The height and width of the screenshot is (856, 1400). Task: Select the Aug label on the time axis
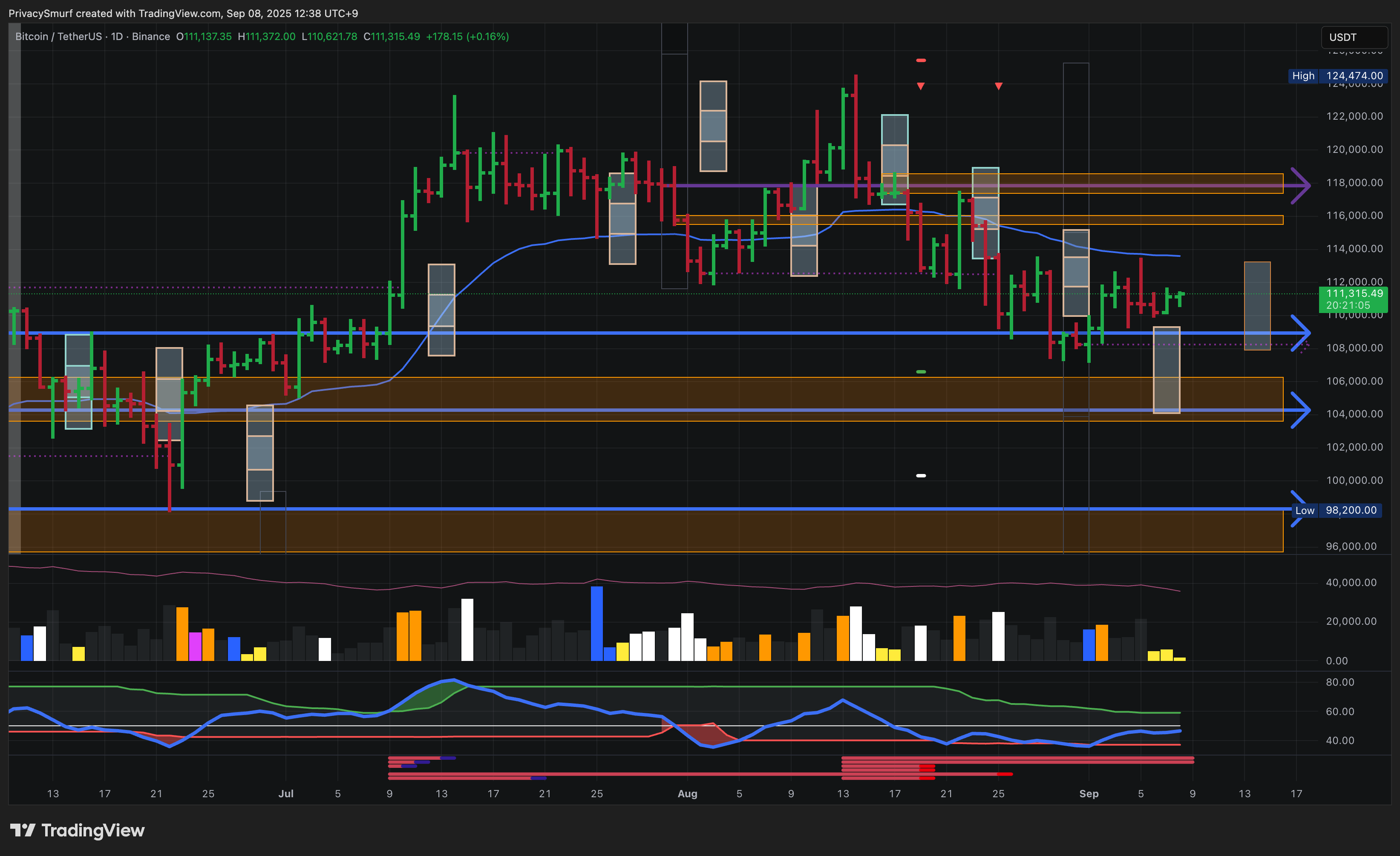click(x=687, y=793)
